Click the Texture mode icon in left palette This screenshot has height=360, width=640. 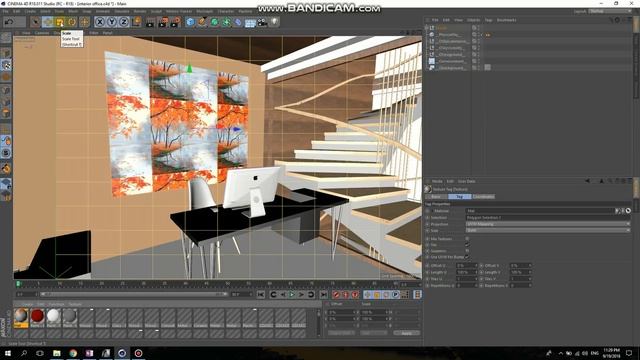6,65
